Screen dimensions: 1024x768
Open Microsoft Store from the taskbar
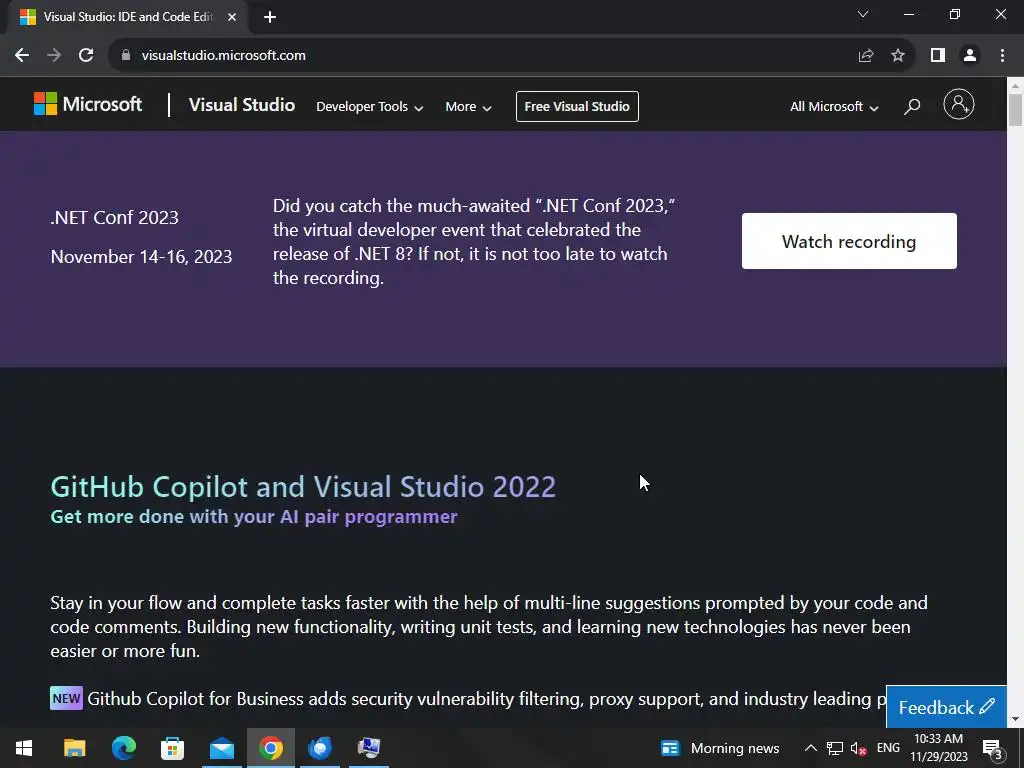[172, 748]
